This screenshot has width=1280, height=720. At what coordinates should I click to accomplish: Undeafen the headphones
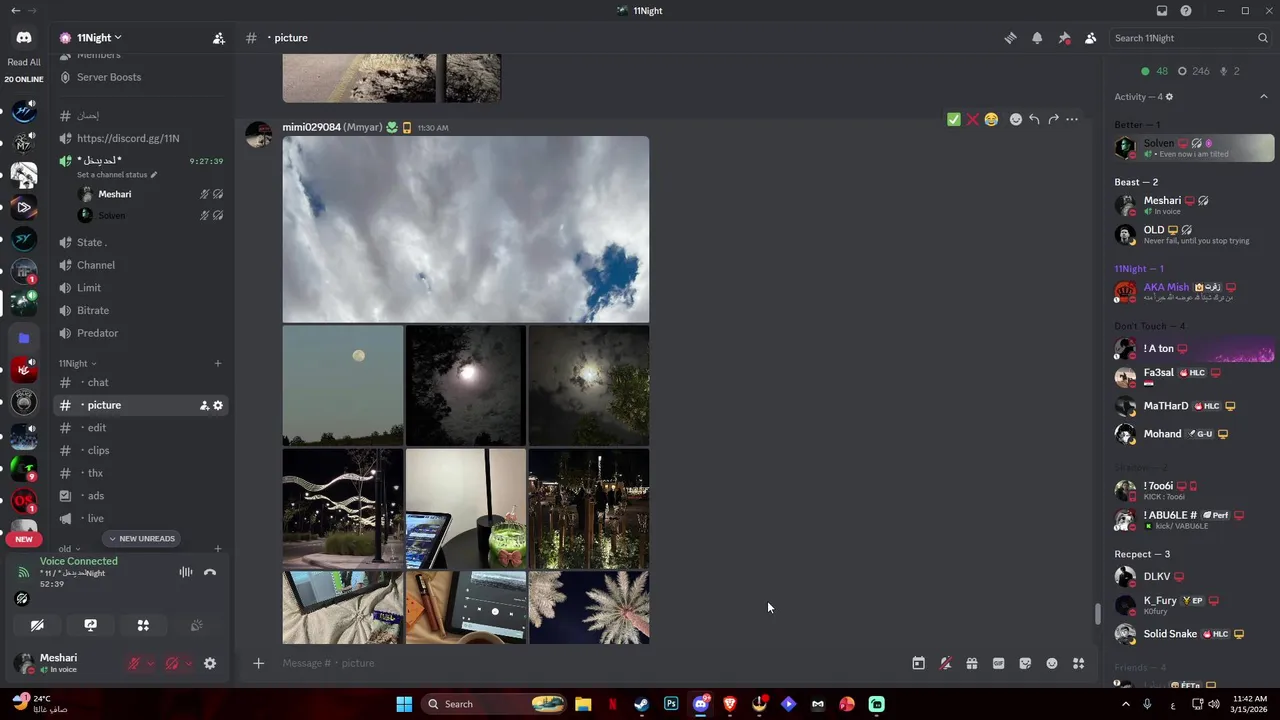(x=172, y=663)
